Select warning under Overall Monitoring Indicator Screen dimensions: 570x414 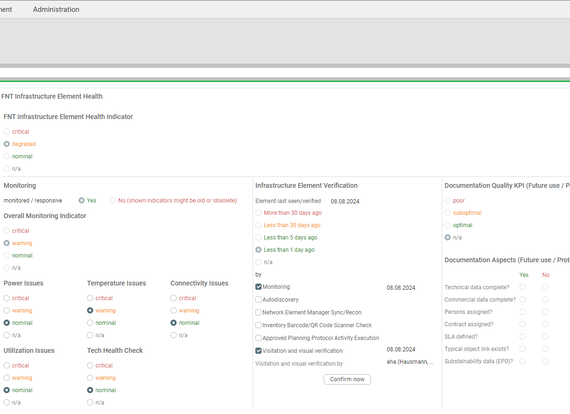pos(7,243)
